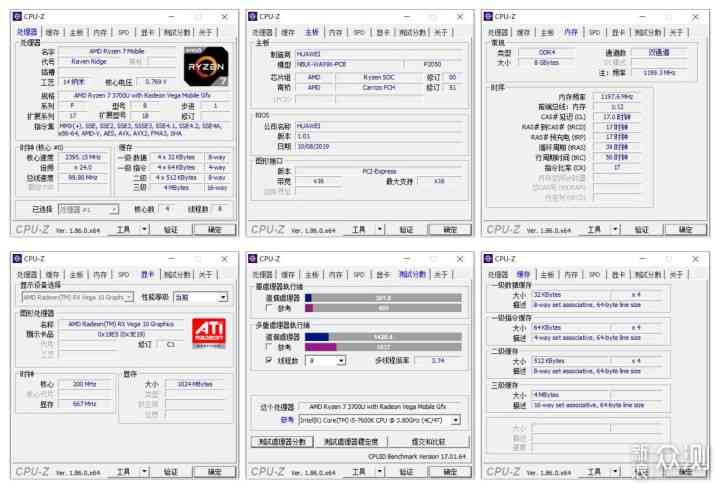Open the display device dropdown showing Vega 10
The image size is (720, 489).
coord(78,297)
